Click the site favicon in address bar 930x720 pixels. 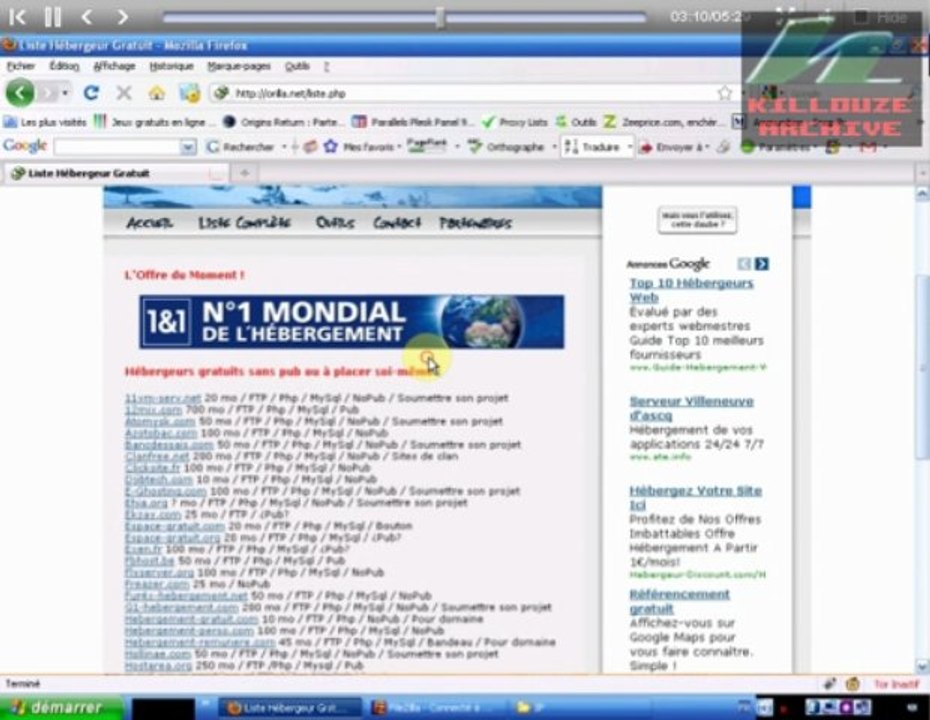click(222, 93)
